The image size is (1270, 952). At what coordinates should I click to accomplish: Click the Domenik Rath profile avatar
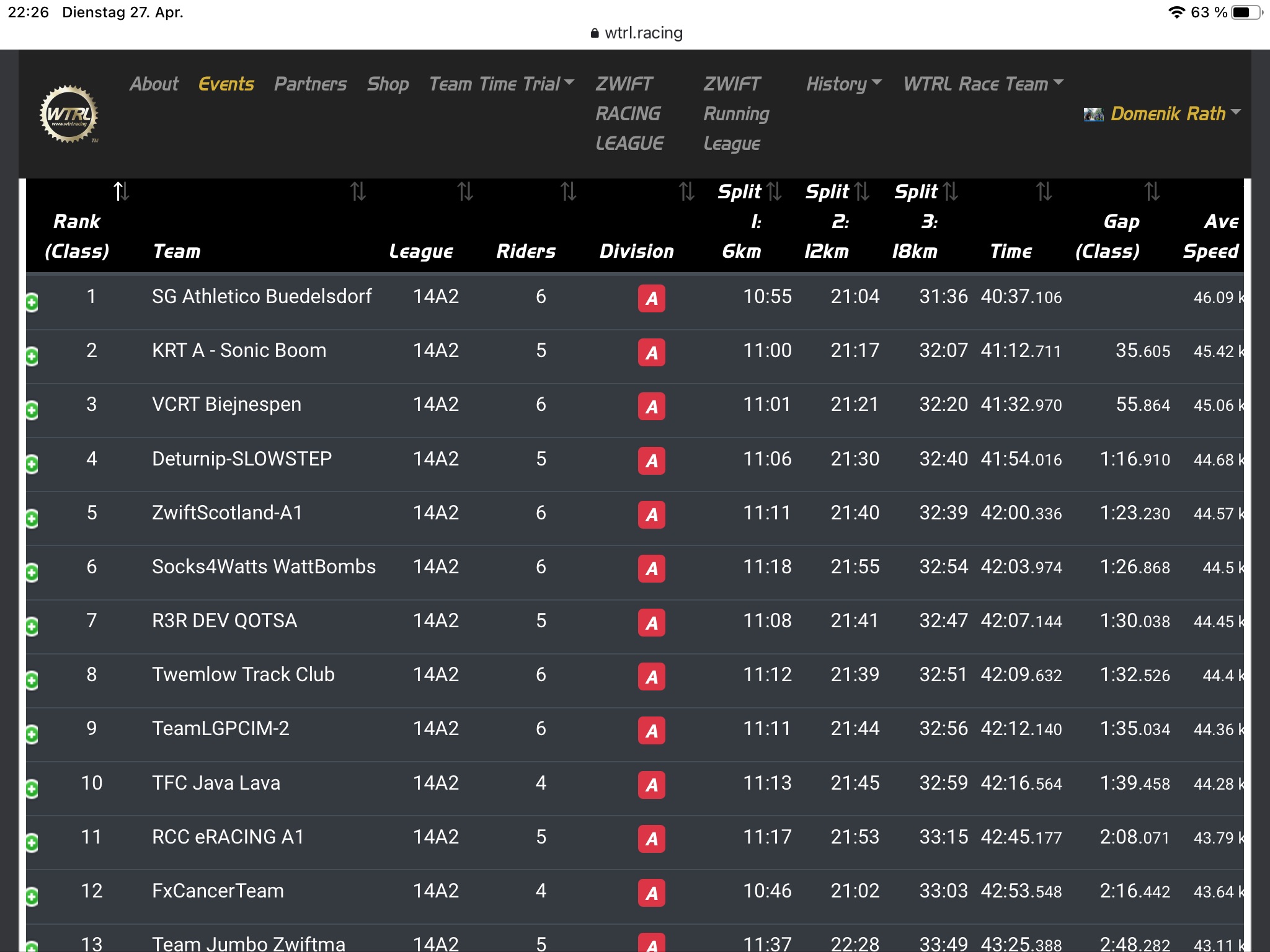tap(1093, 114)
